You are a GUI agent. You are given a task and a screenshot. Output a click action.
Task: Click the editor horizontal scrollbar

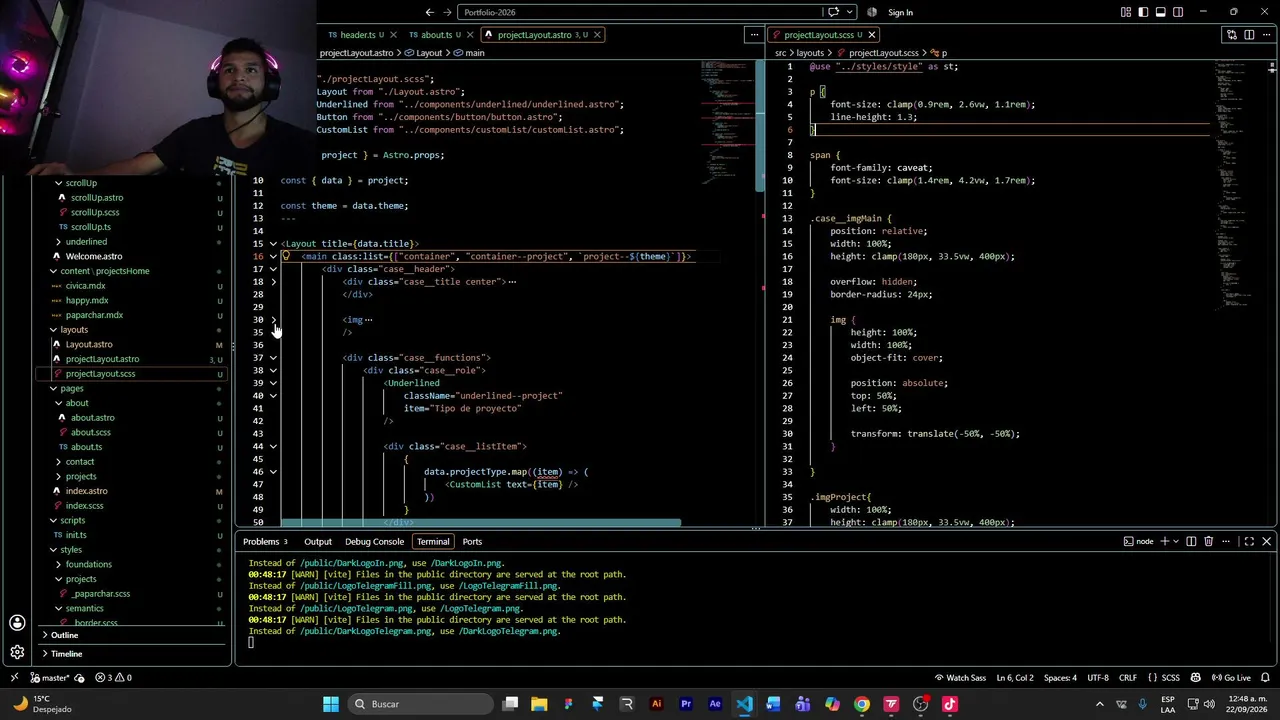point(480,522)
